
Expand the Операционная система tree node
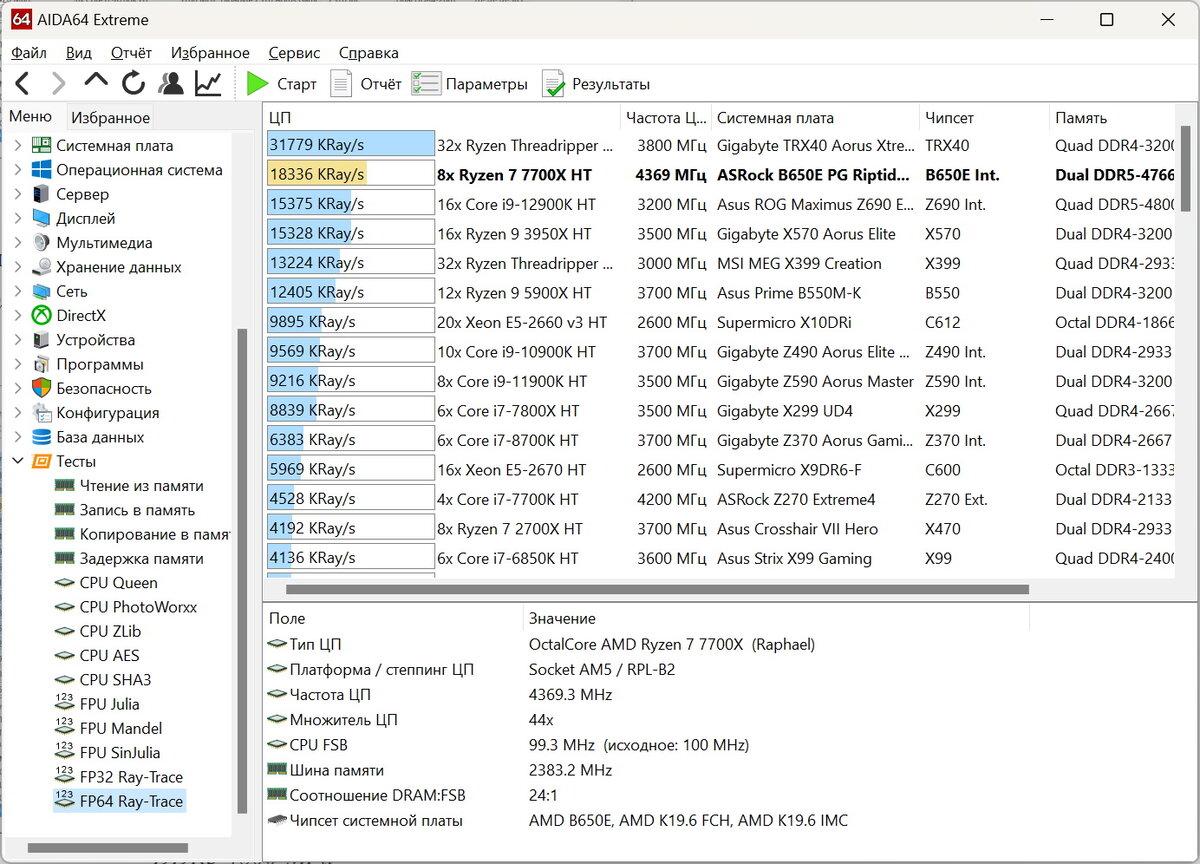(17, 170)
